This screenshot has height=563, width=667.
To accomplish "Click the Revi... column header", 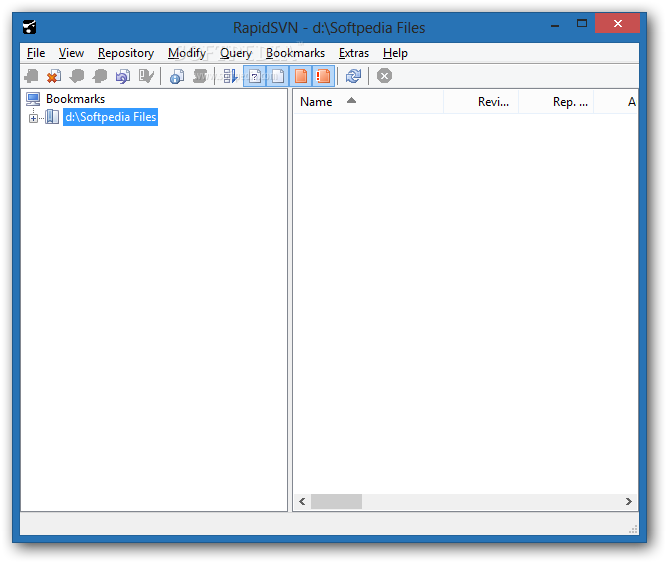I will pos(481,102).
